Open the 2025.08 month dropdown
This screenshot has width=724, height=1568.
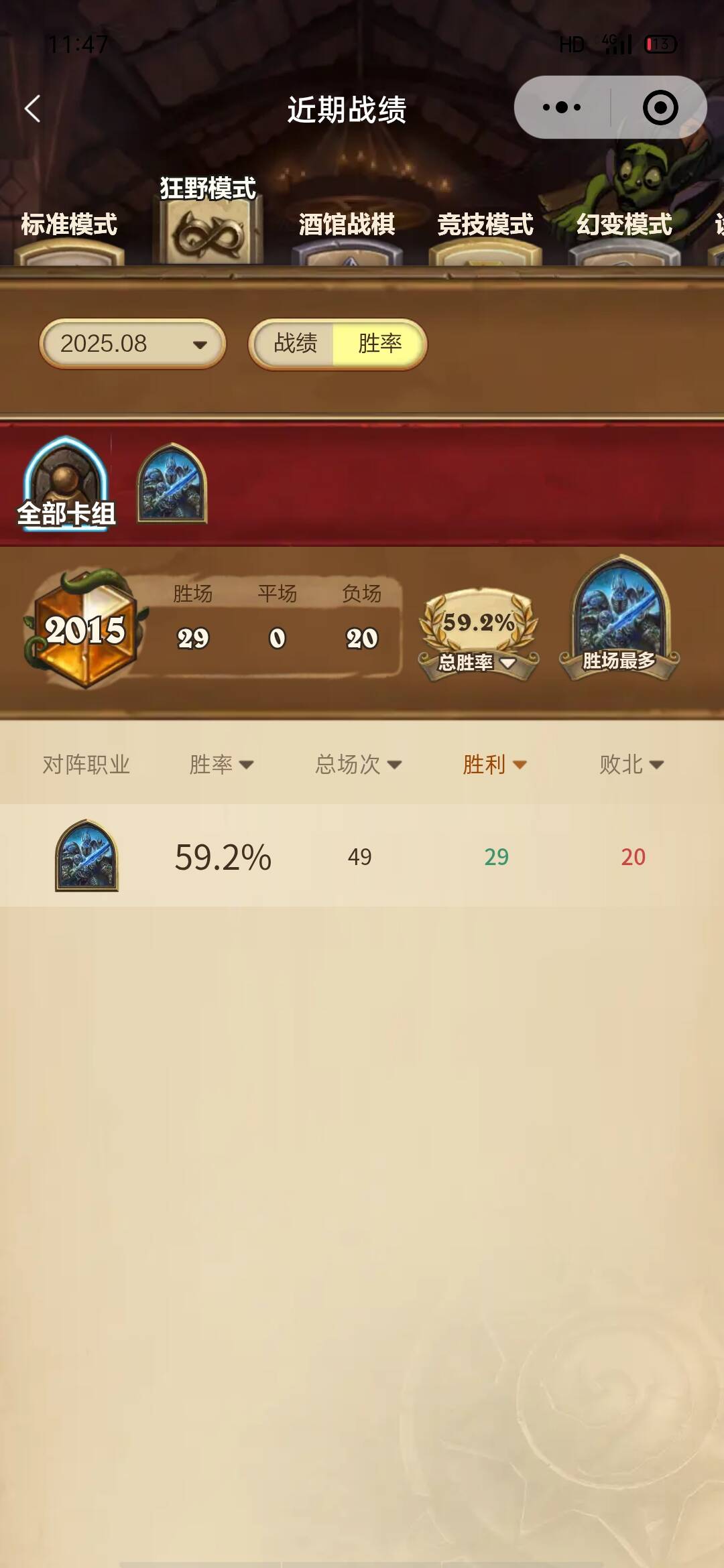tap(133, 344)
